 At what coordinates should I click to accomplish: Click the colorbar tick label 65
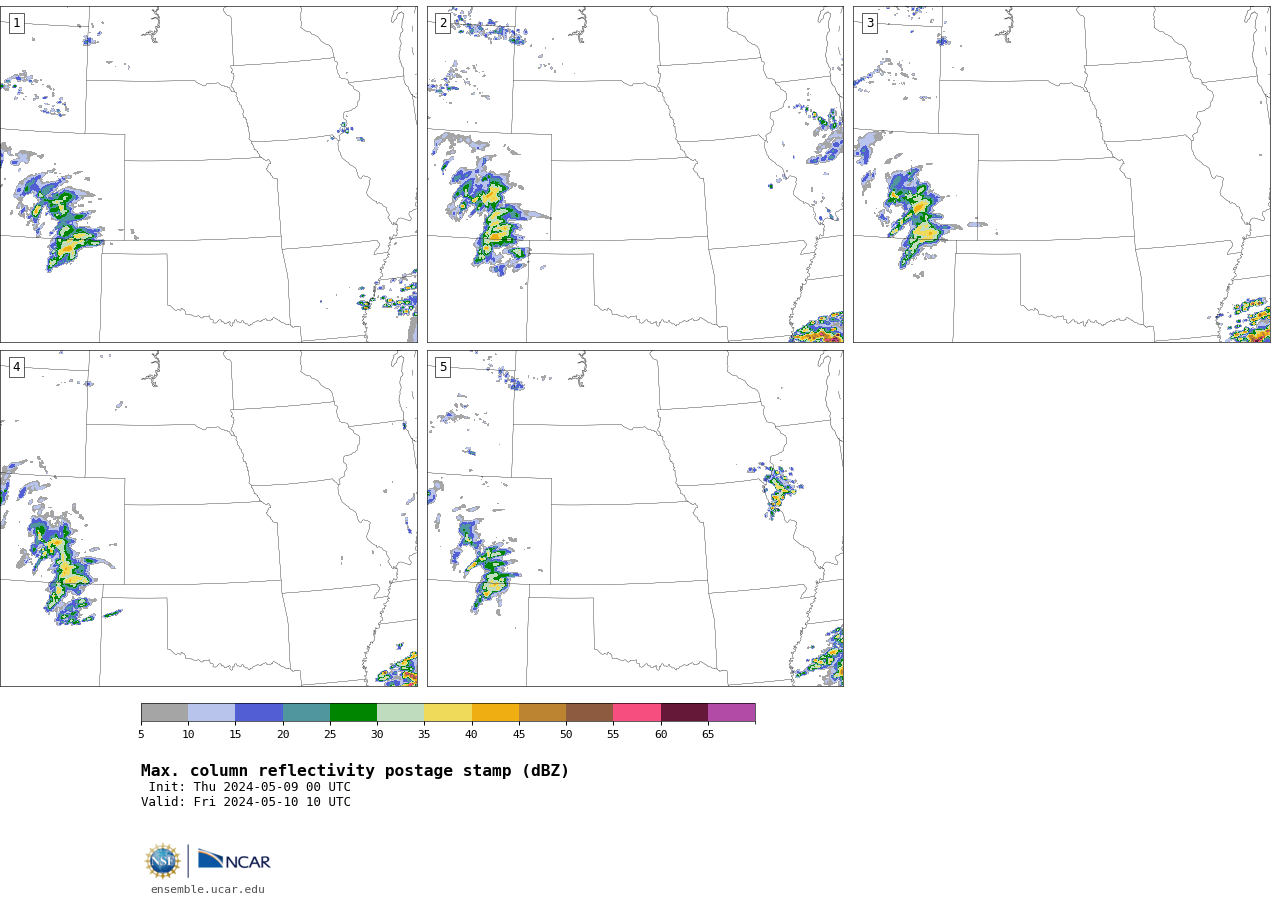708,735
